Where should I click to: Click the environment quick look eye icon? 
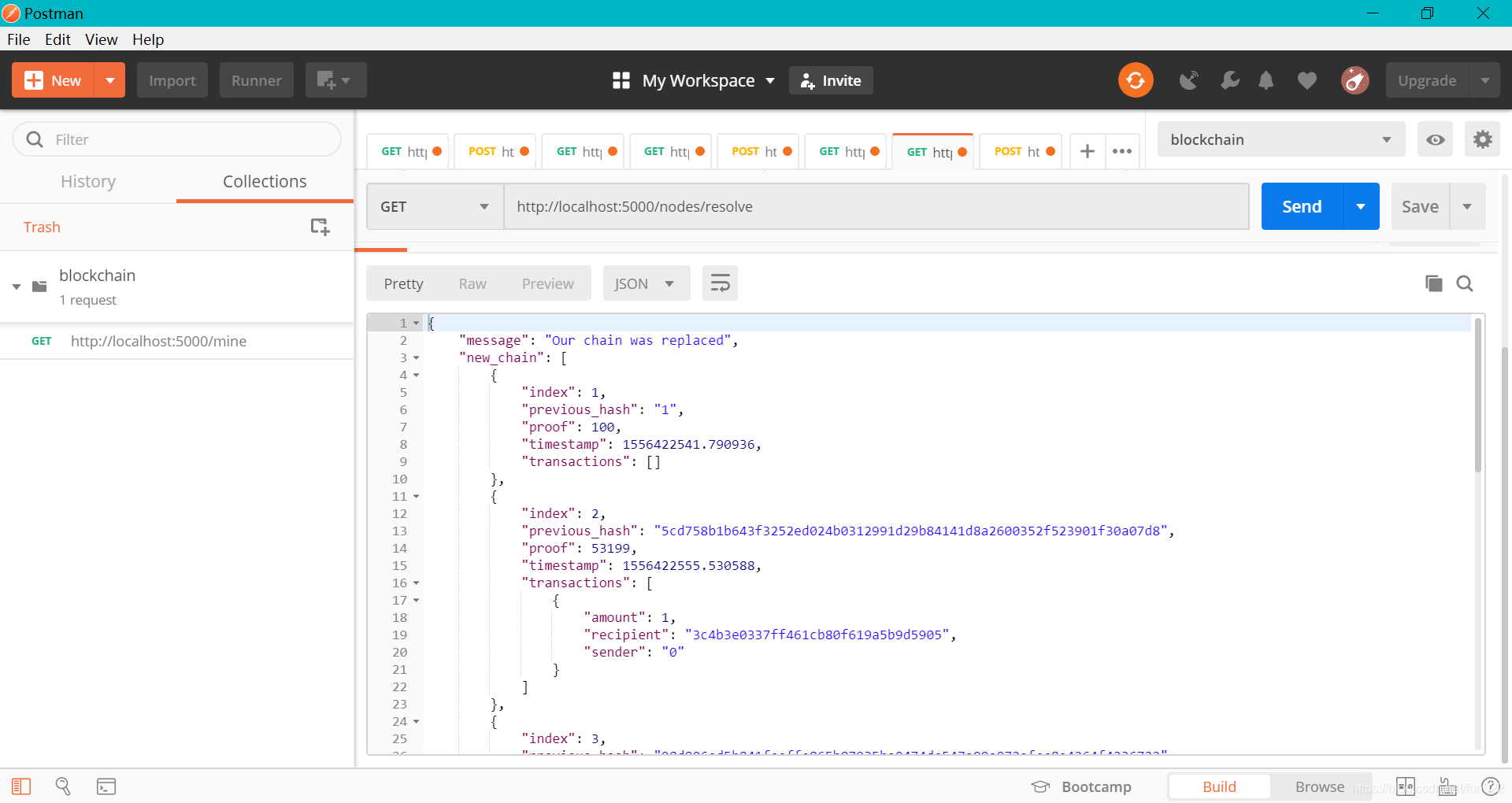coord(1436,140)
